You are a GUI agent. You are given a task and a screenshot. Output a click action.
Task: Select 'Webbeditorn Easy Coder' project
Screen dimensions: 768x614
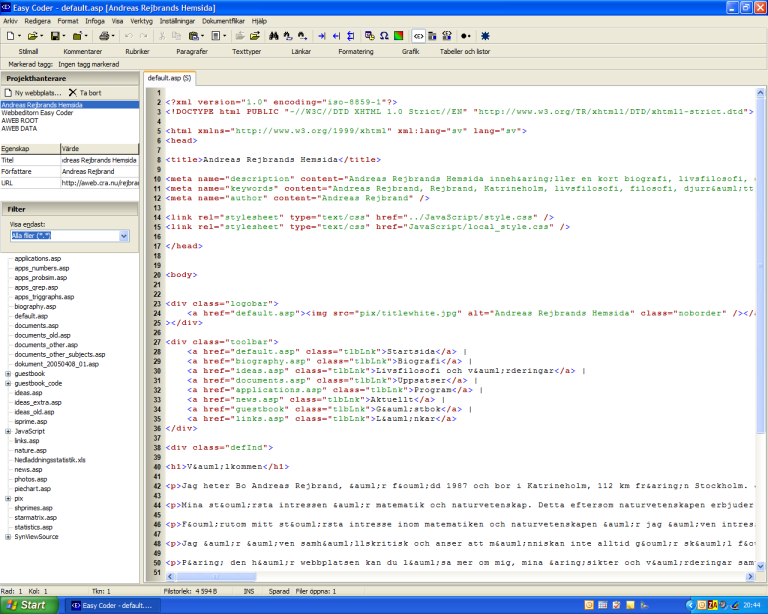click(37, 113)
